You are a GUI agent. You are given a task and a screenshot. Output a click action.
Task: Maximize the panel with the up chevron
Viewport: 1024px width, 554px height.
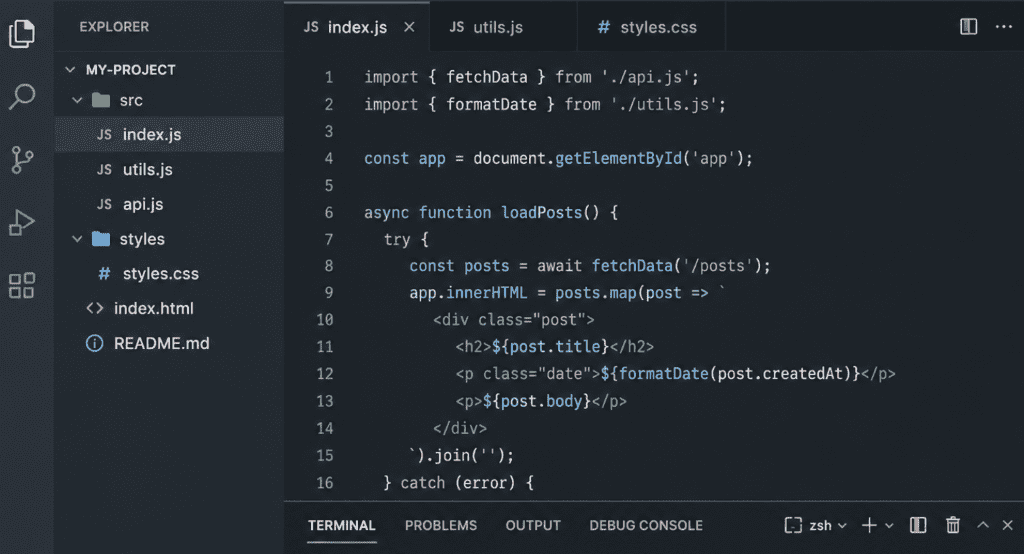point(983,525)
